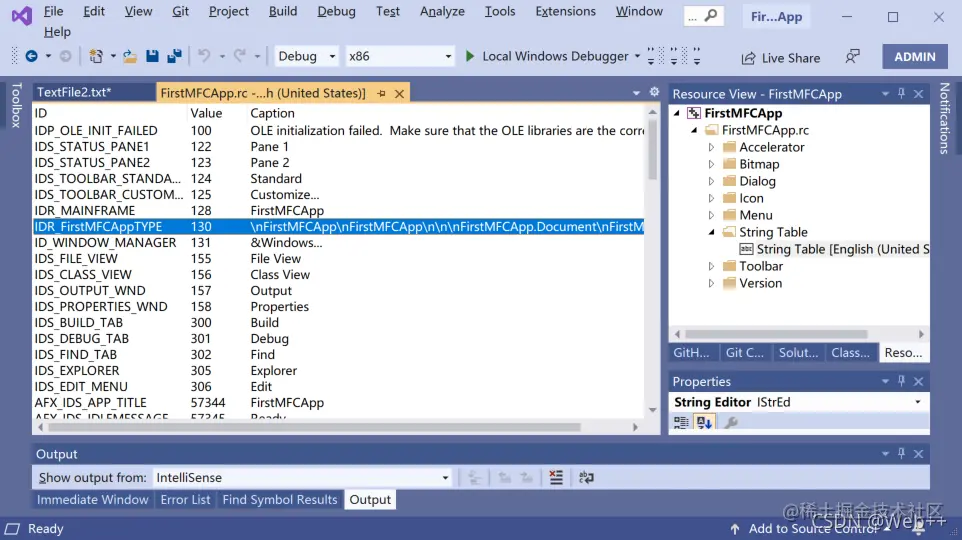The height and width of the screenshot is (540, 962).
Task: Open the Build menu
Action: 283,11
